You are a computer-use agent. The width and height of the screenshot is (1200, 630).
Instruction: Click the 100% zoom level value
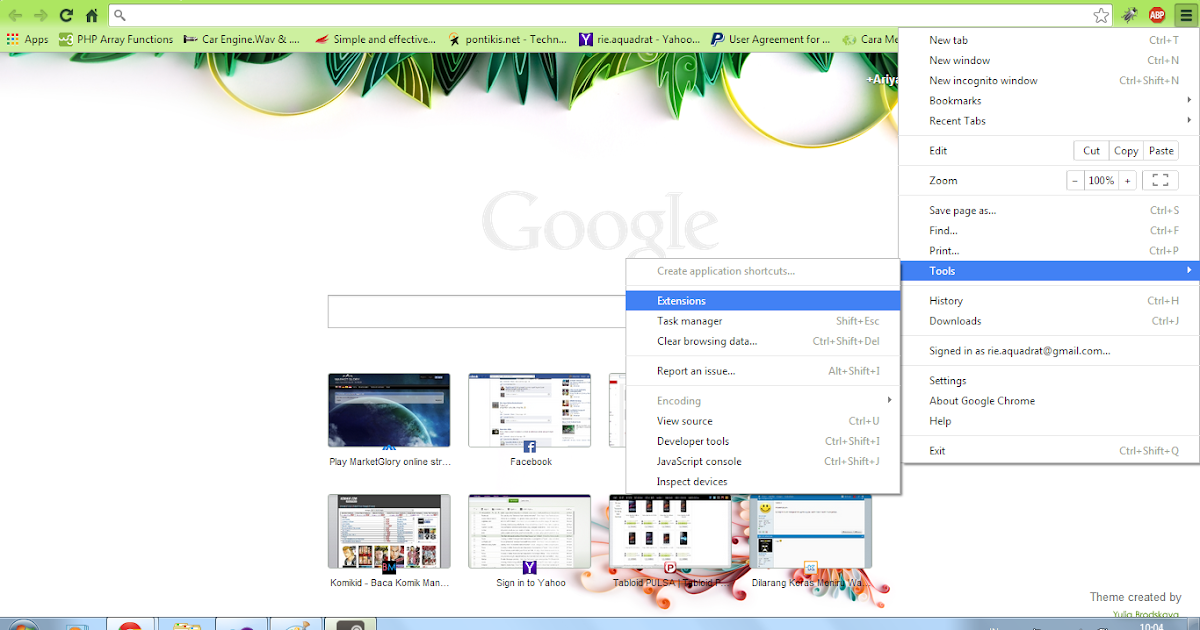(1101, 181)
